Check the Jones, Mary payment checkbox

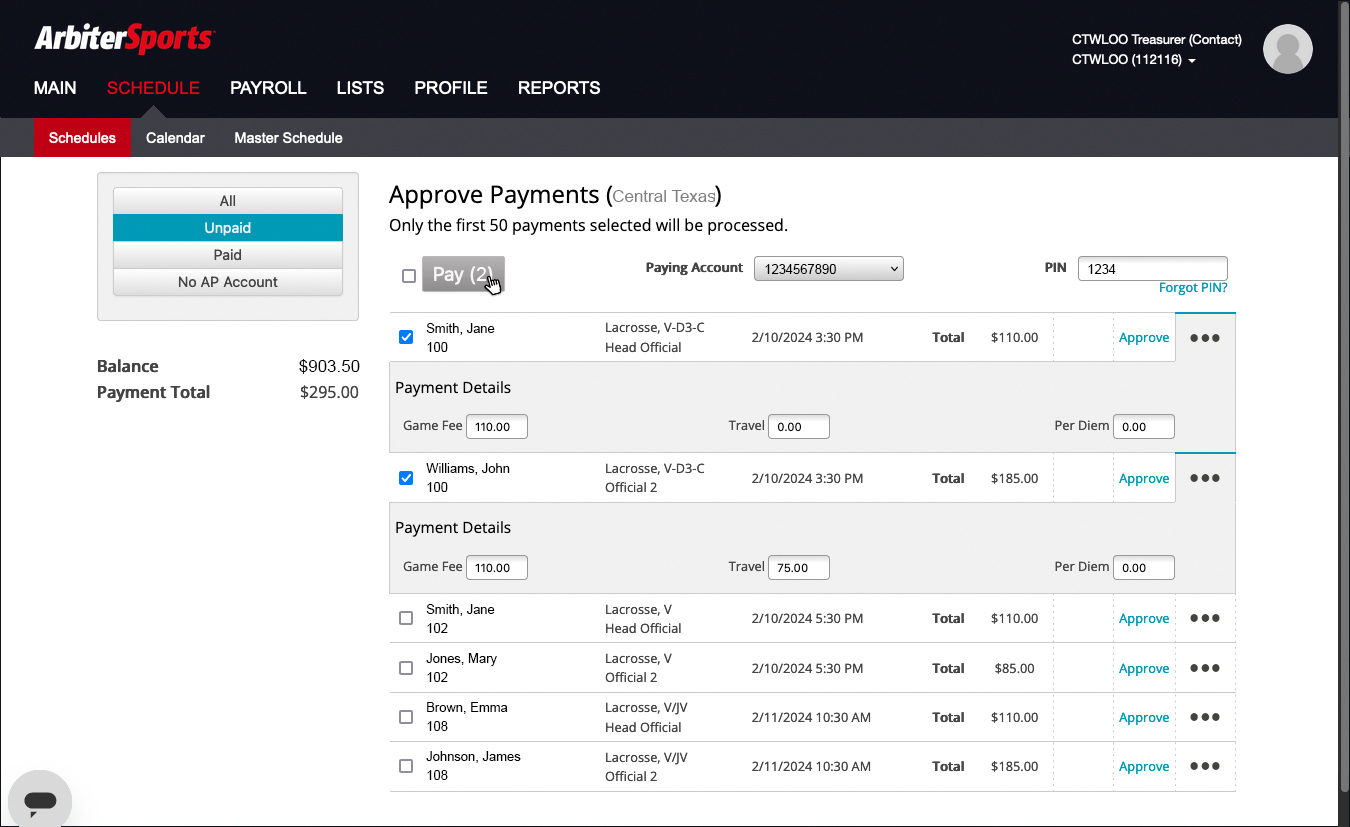tap(406, 668)
